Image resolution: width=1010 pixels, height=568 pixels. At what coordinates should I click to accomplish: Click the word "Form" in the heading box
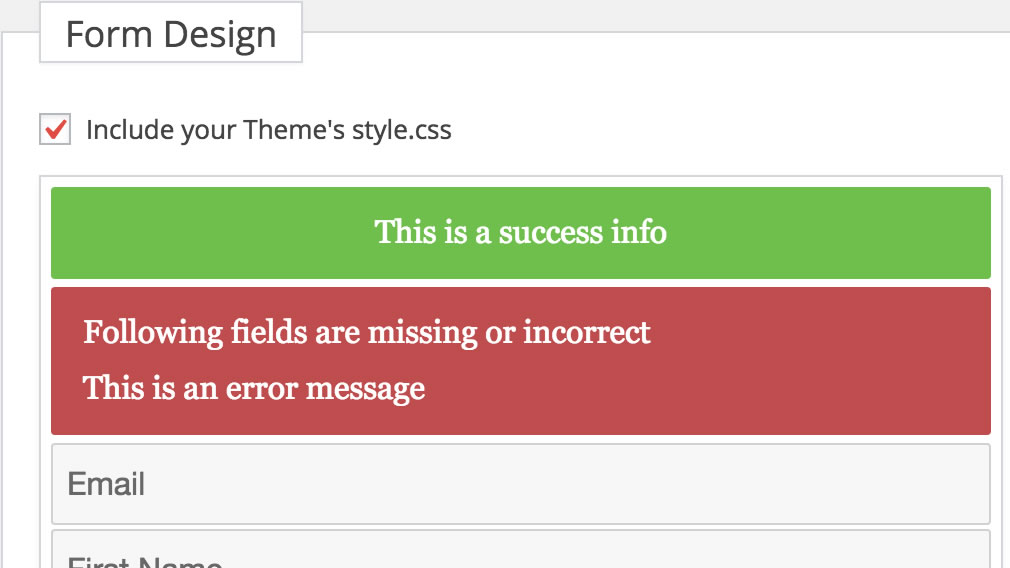(109, 34)
